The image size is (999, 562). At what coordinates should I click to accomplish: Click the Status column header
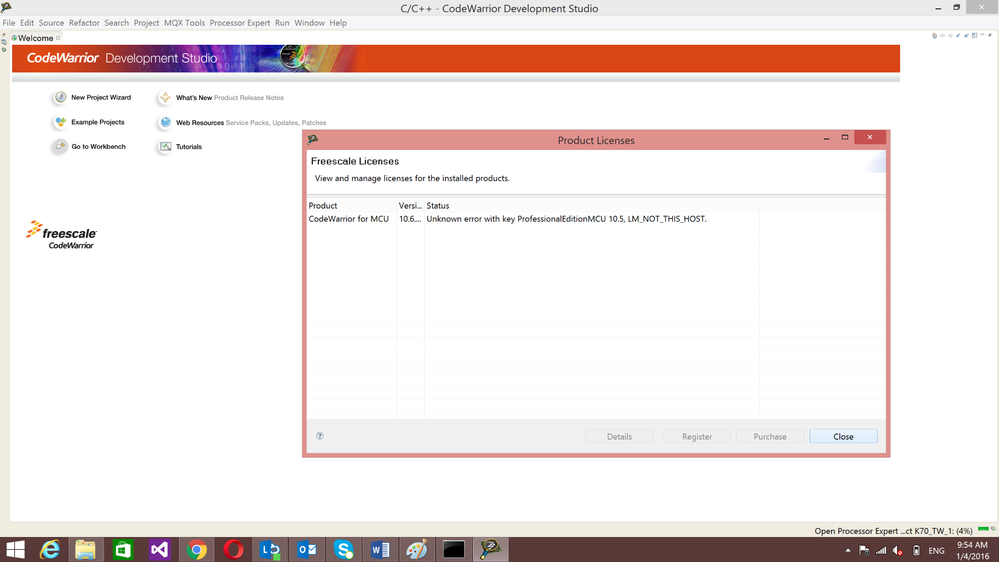pyautogui.click(x=591, y=205)
